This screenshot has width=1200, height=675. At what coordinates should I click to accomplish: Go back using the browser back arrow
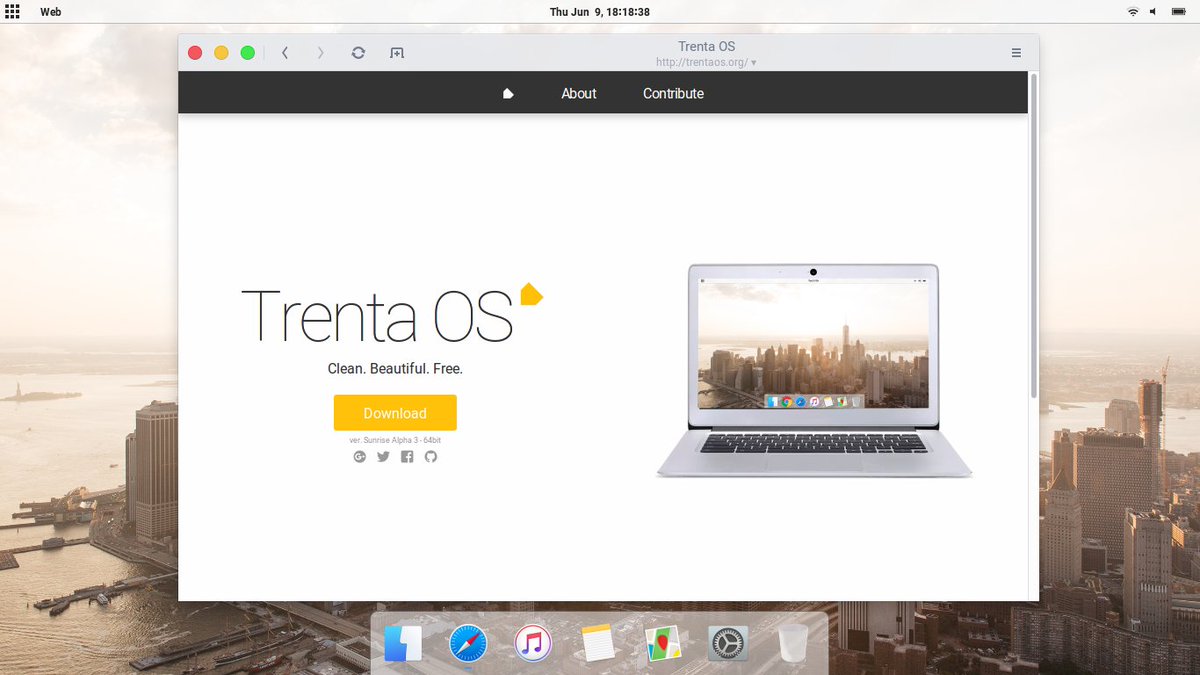pos(285,53)
